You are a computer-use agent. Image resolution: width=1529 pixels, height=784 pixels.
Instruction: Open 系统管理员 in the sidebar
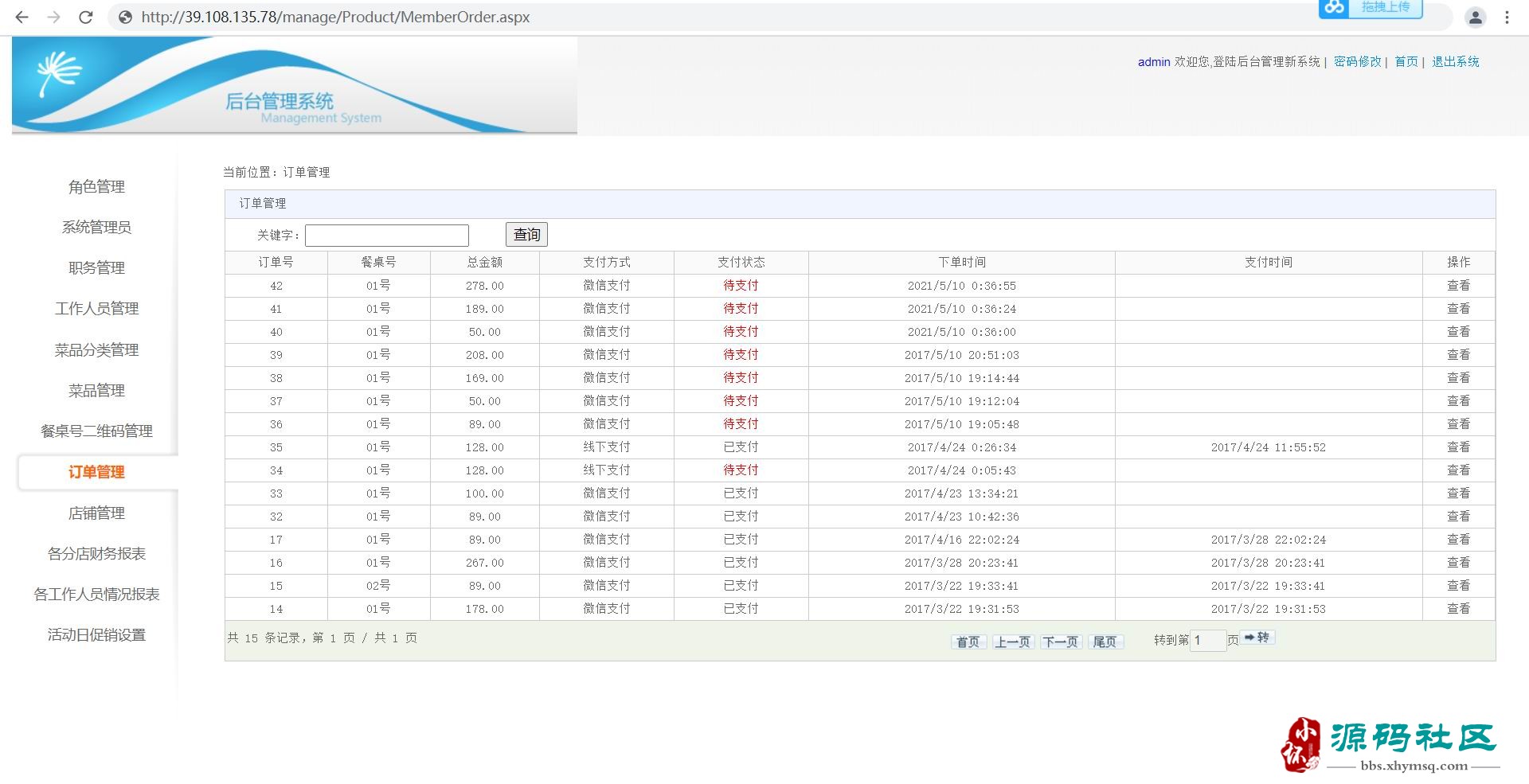point(96,227)
